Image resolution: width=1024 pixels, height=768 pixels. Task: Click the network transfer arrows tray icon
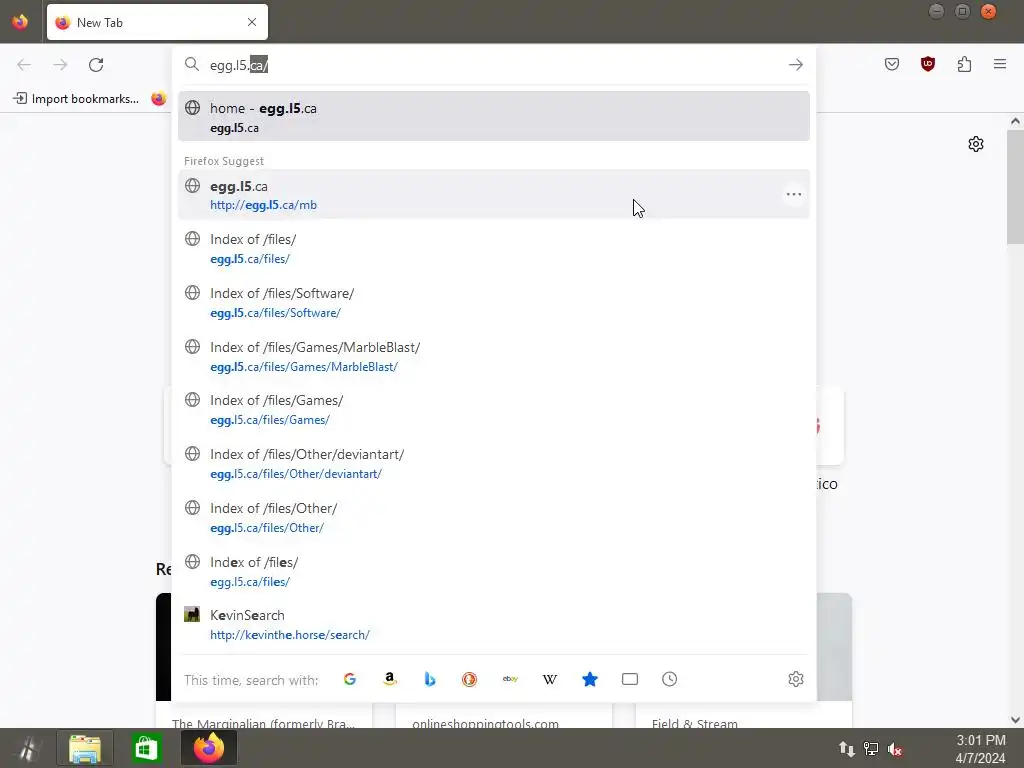tap(846, 749)
